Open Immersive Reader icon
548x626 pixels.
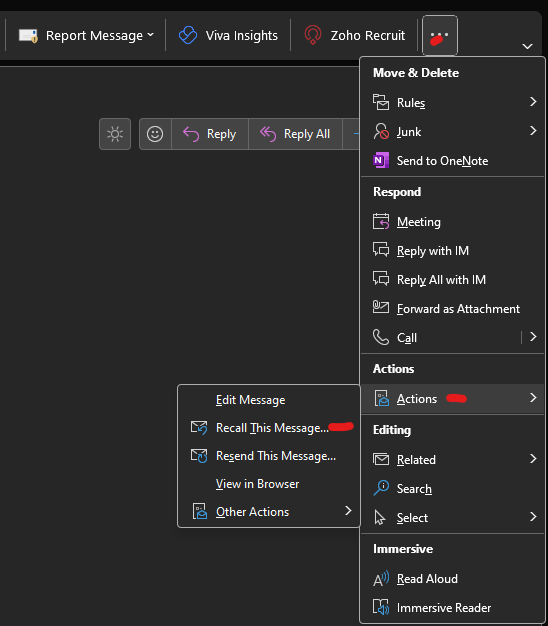(x=381, y=607)
